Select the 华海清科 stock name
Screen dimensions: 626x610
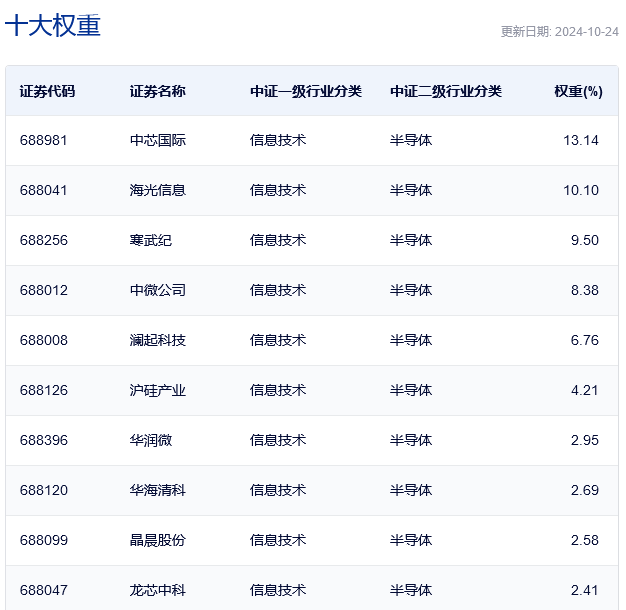pyautogui.click(x=157, y=490)
